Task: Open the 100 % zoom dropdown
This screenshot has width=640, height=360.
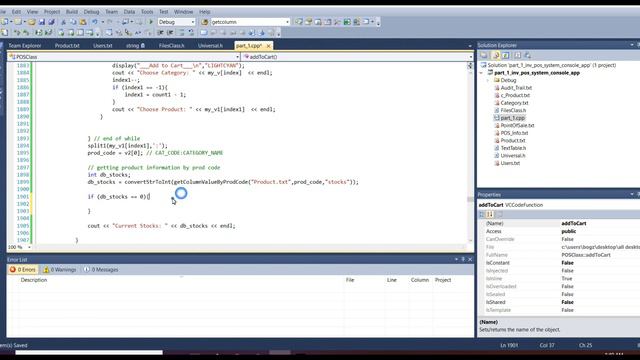Action: pyautogui.click(x=29, y=247)
